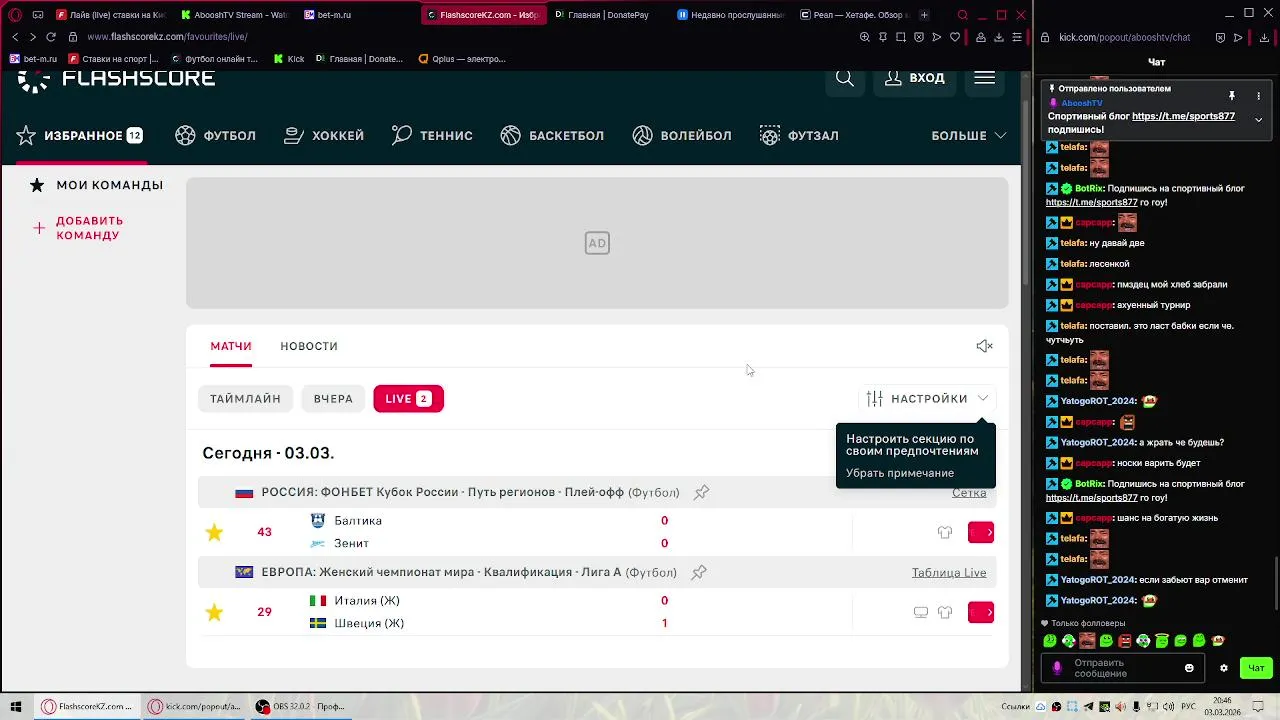The image size is (1280, 720).
Task: Click the ВХОД login button
Action: click(915, 78)
